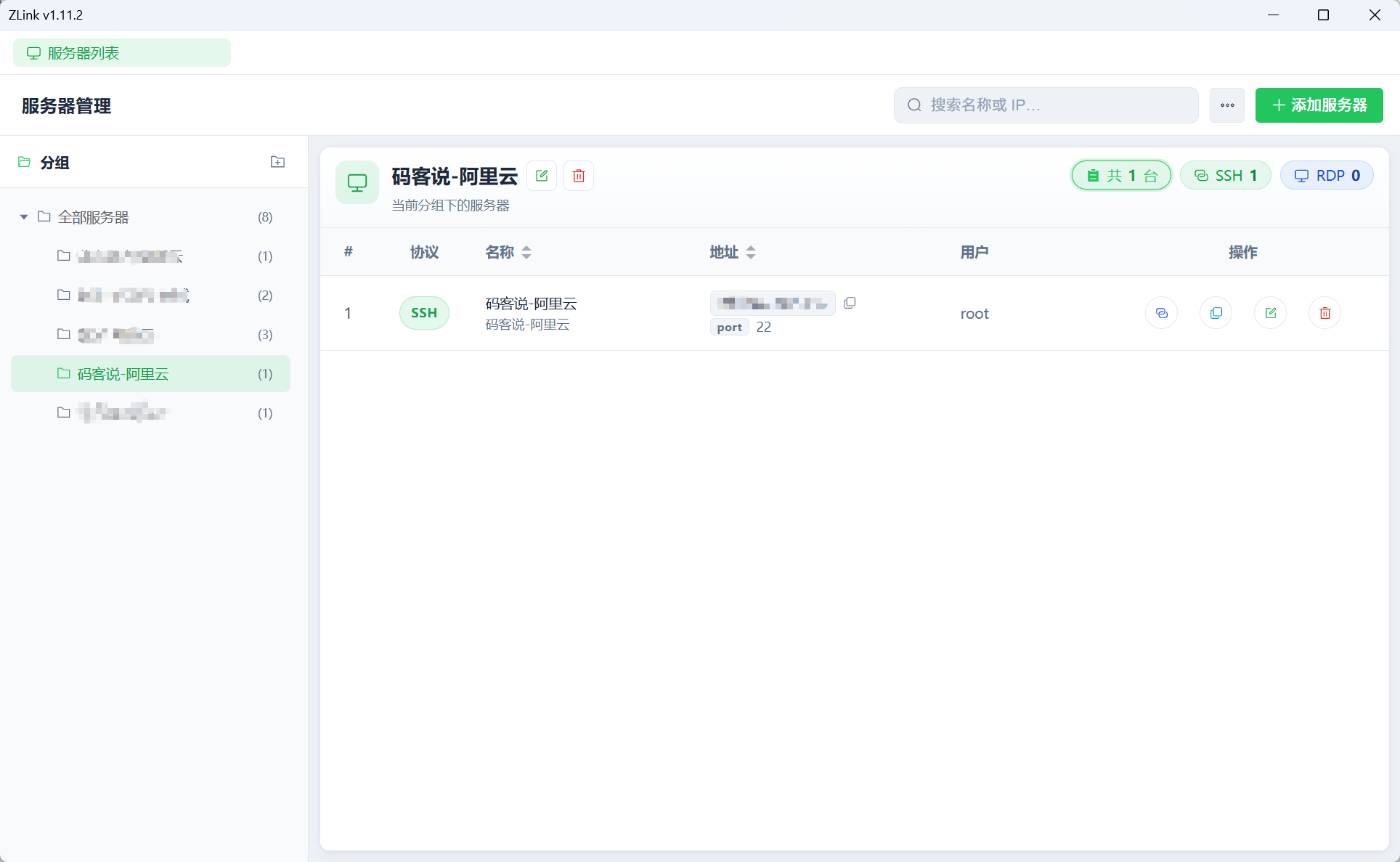Delete the 码客说-阿里云 group

coord(579,176)
